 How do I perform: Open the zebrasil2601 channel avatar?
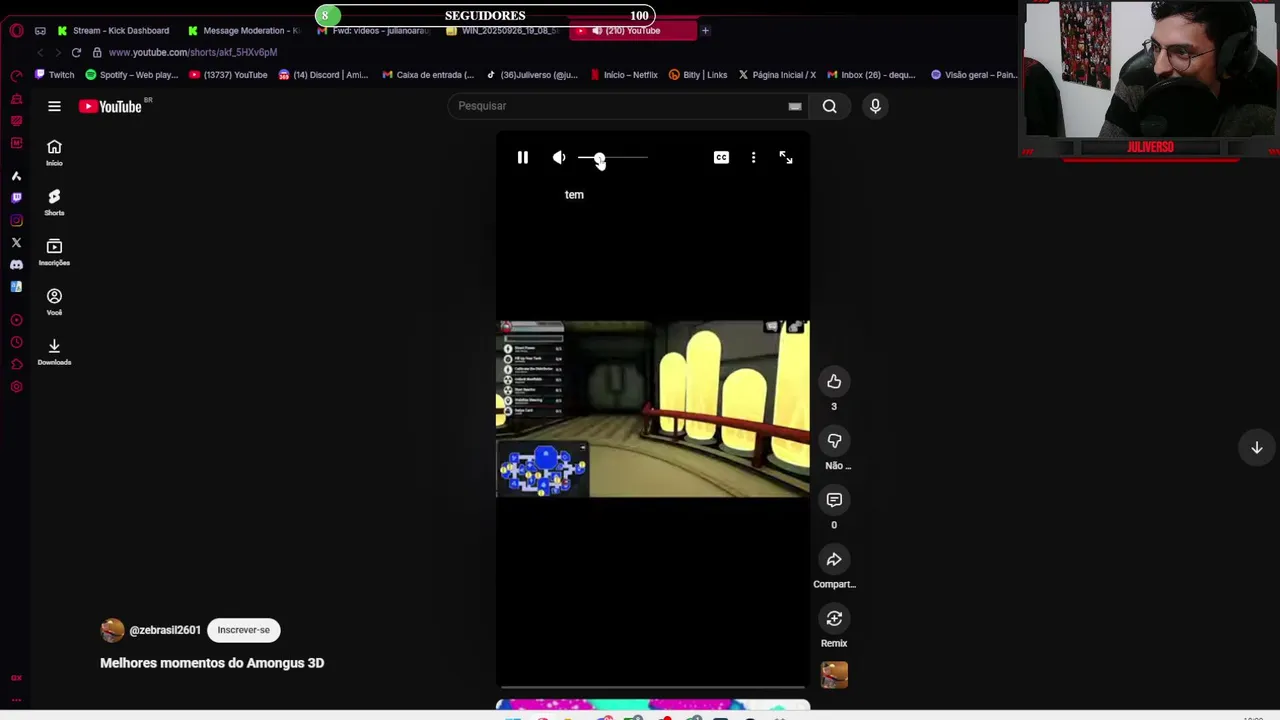112,630
